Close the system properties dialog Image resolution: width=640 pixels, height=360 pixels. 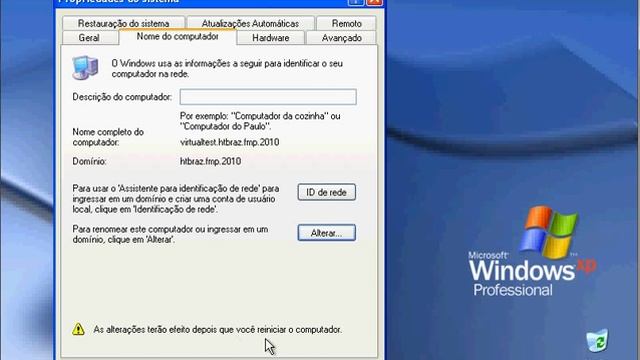pyautogui.click(x=374, y=1)
